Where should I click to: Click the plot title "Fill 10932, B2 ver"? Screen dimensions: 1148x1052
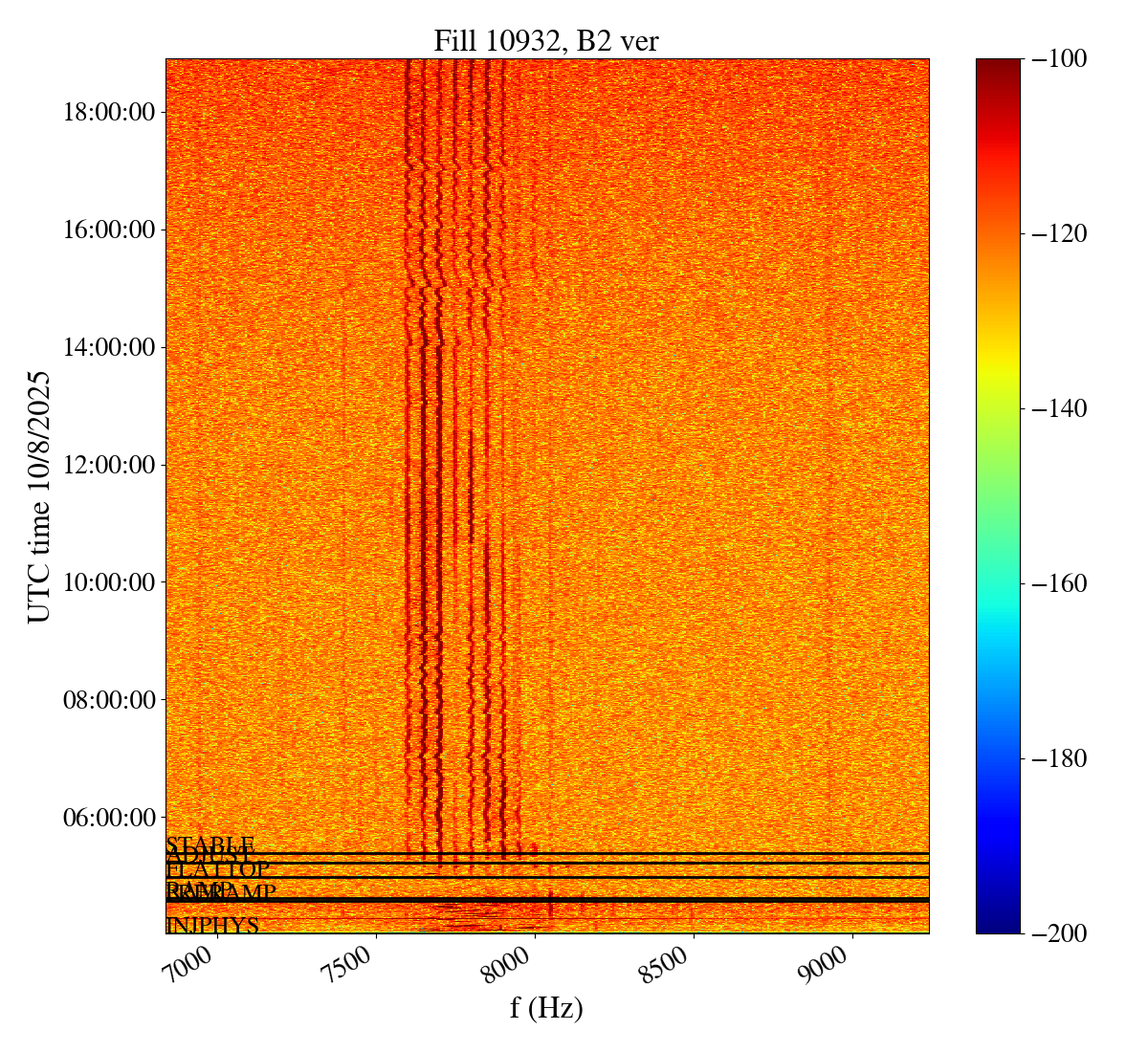click(x=546, y=41)
